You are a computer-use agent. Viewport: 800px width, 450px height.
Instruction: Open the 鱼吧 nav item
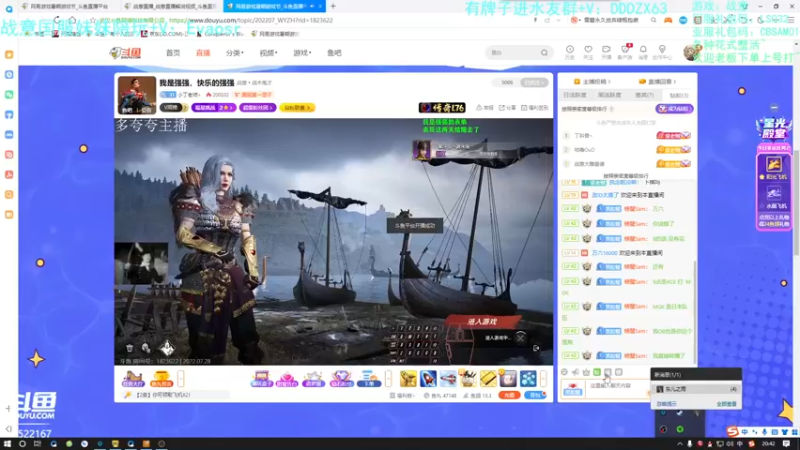334,53
